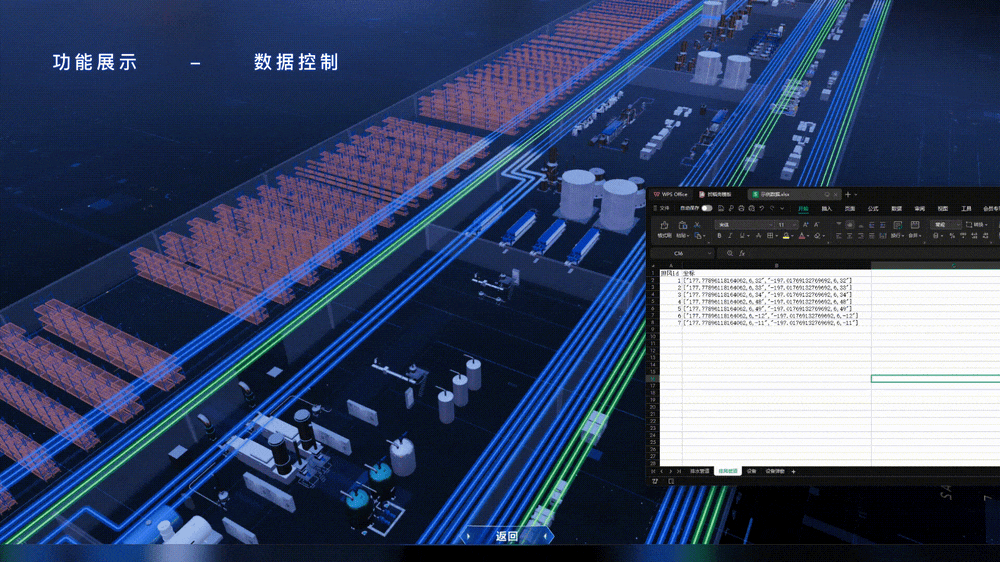Click the formula bar zoom icon
Screen dimensions: 1000x562
[730, 253]
